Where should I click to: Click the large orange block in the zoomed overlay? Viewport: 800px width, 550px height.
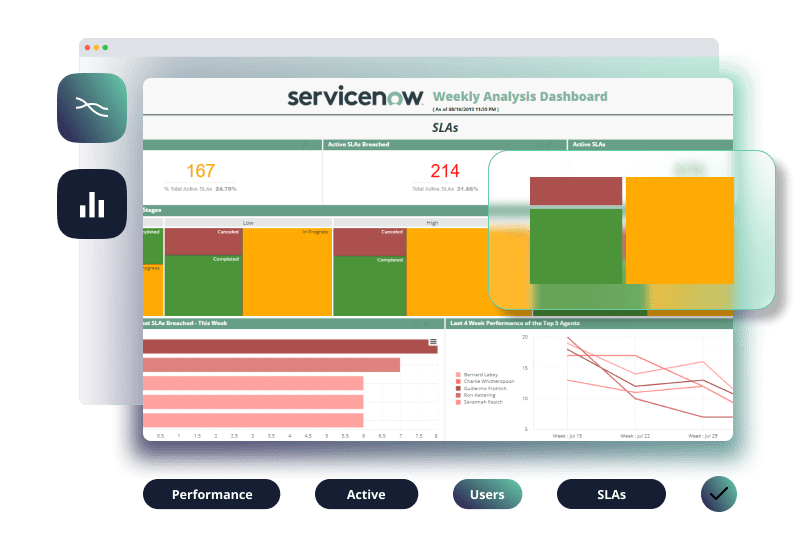(680, 230)
